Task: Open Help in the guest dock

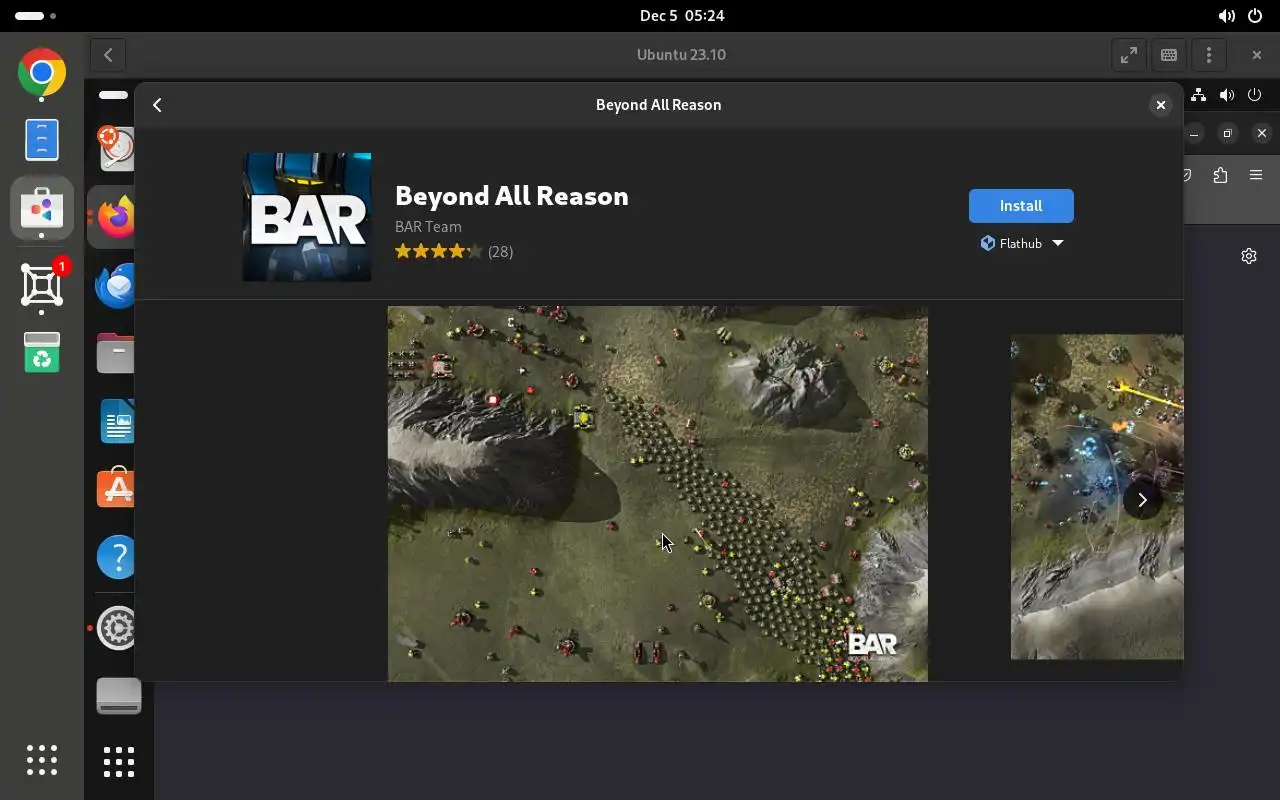Action: pos(116,556)
